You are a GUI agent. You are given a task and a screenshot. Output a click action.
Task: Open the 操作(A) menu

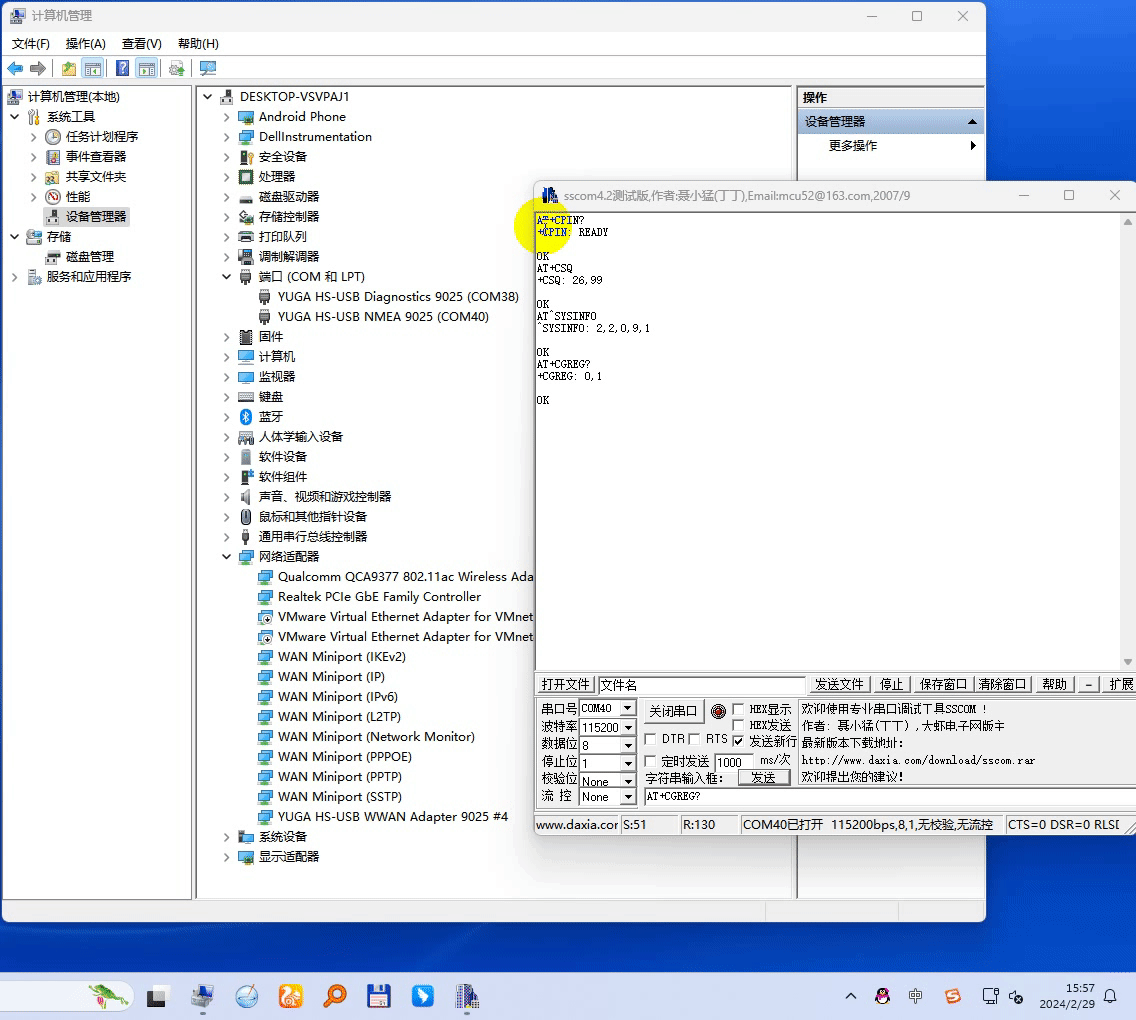pyautogui.click(x=85, y=44)
